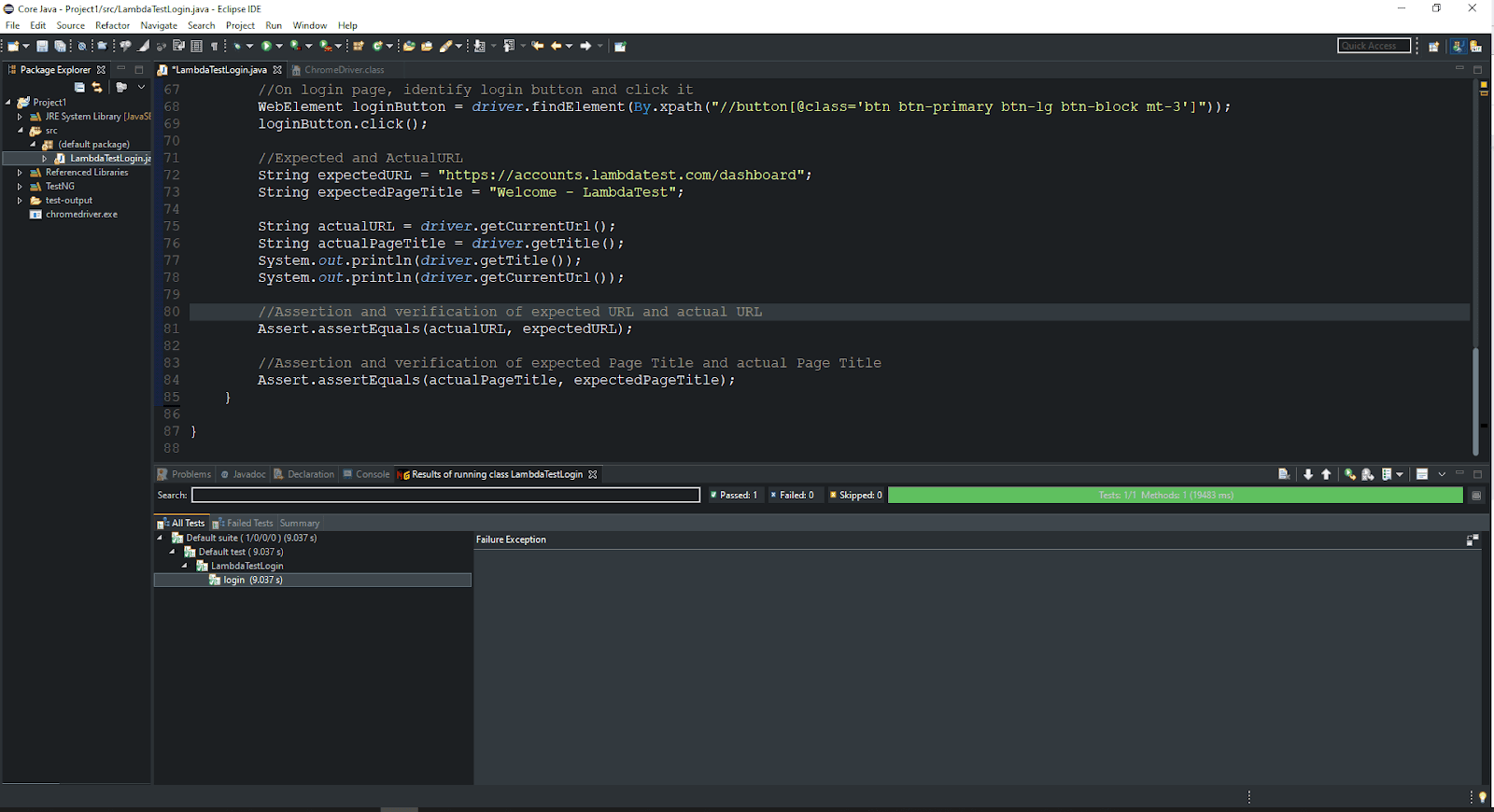1494x812 pixels.
Task: Click the Back navigation arrow in toolbar
Action: point(557,46)
